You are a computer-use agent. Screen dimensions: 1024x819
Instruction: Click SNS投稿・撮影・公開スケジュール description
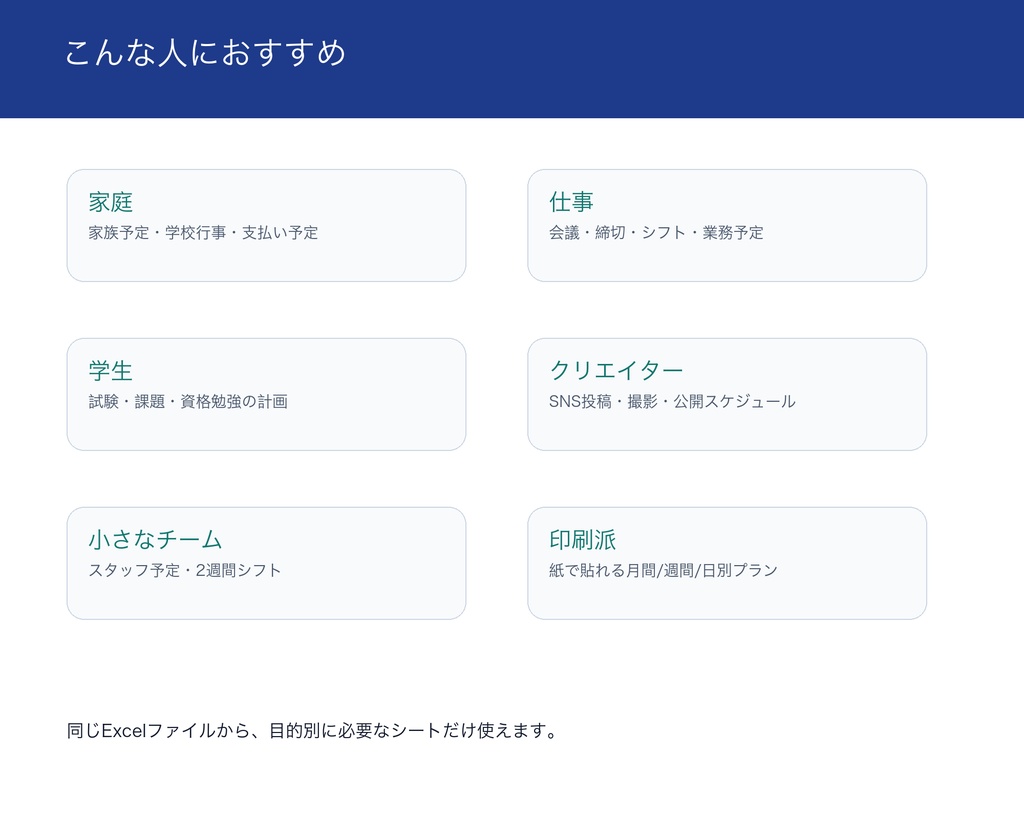tap(672, 401)
